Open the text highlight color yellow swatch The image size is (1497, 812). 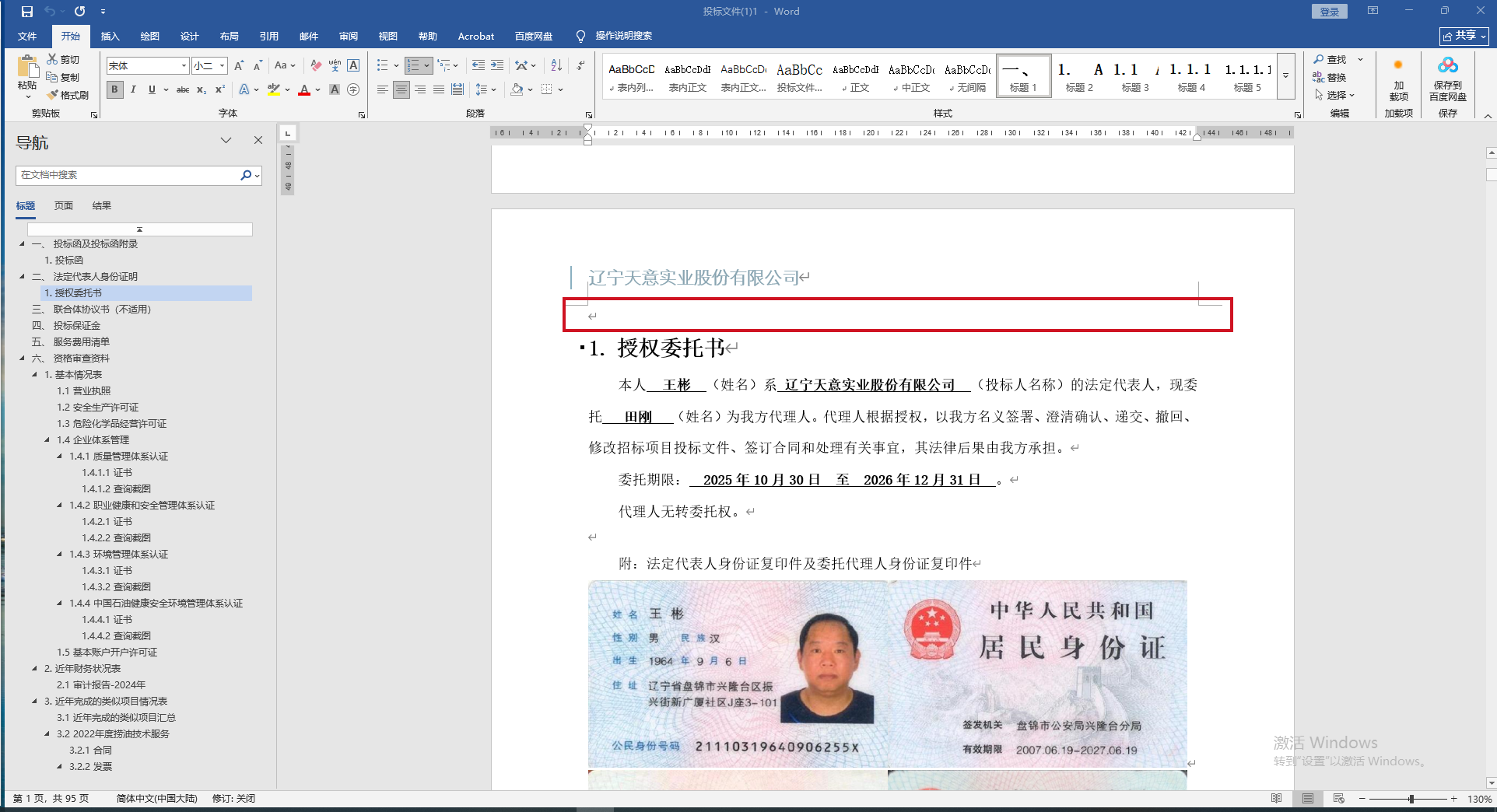pyautogui.click(x=273, y=90)
